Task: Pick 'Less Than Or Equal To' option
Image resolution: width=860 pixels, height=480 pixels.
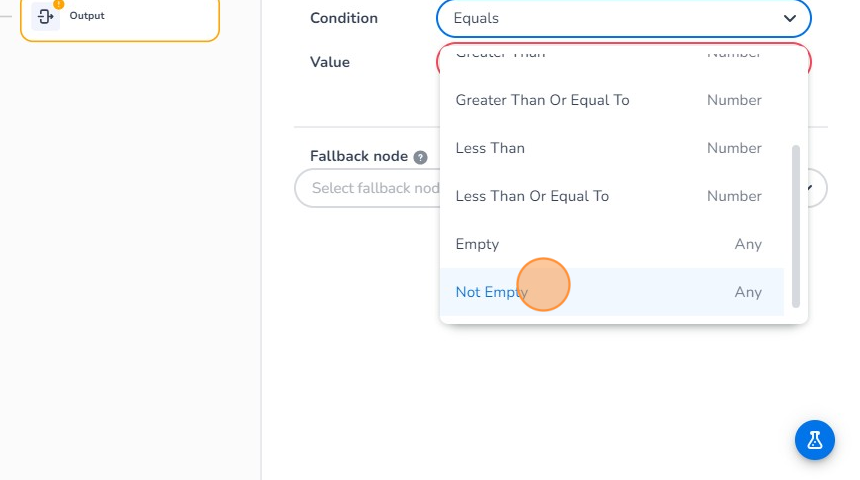Action: pyautogui.click(x=532, y=196)
